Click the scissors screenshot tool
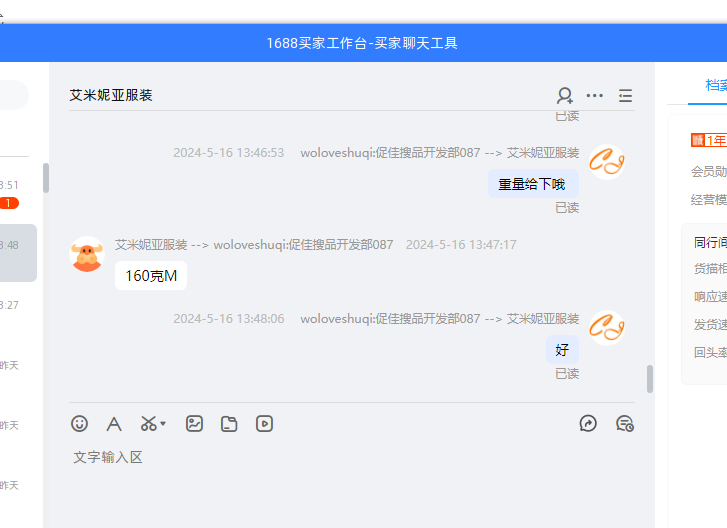Viewport: 727px width, 528px height. 148,423
